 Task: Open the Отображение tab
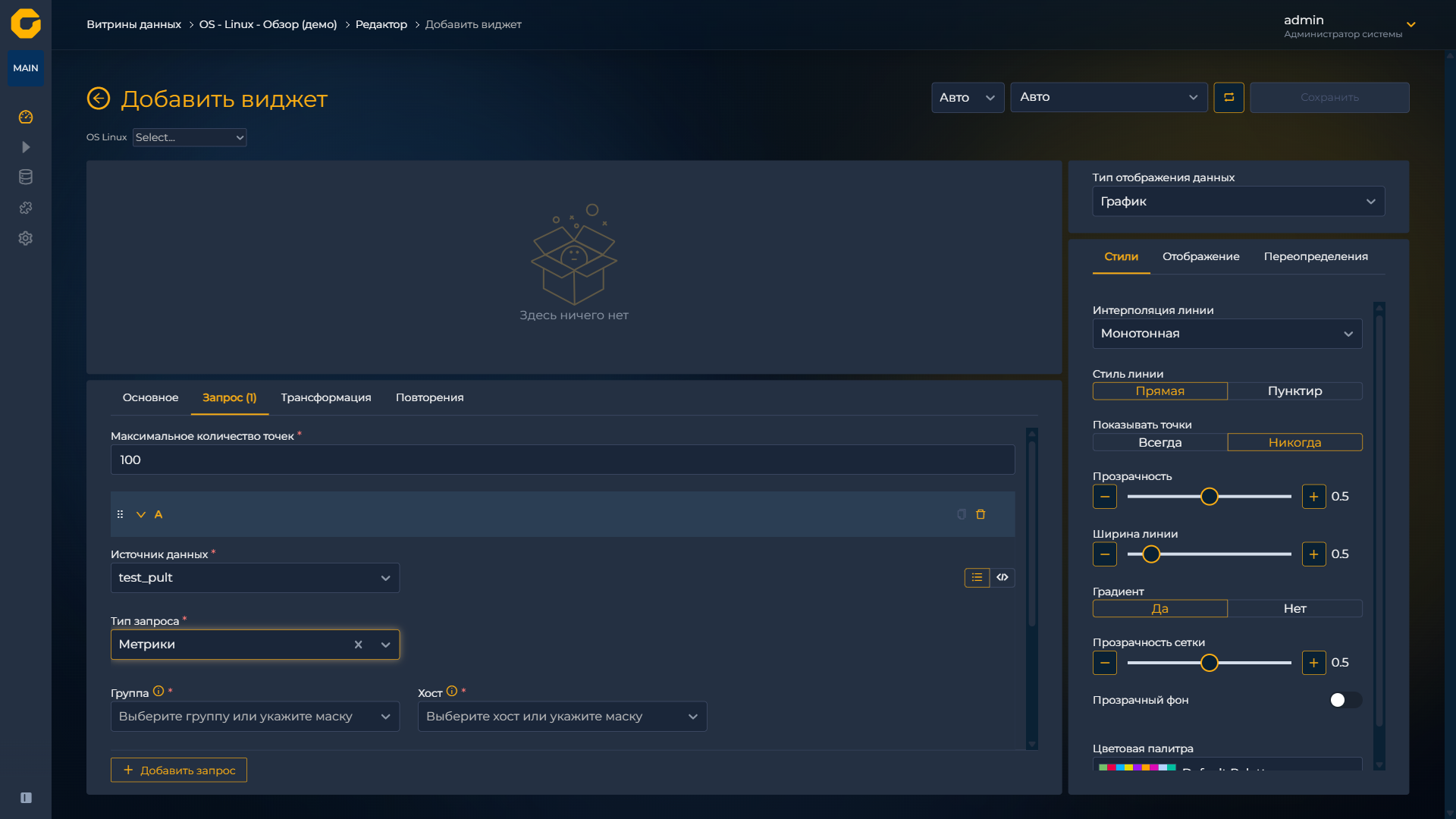[1200, 256]
